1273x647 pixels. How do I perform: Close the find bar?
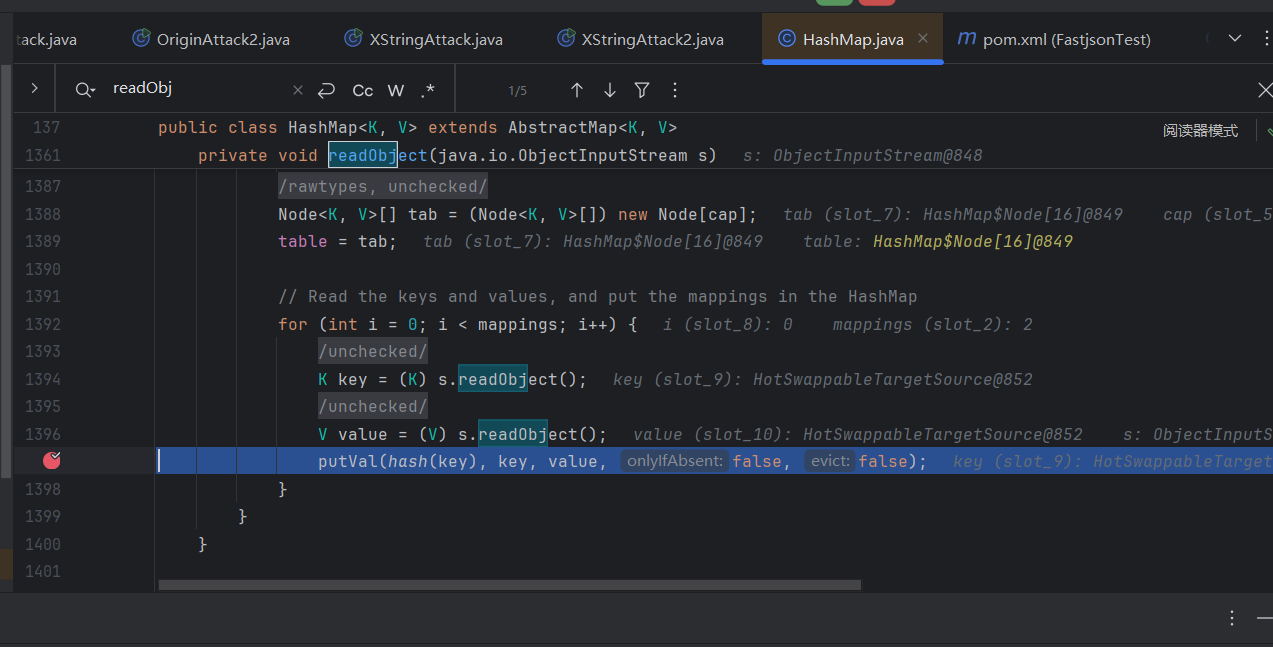point(1264,90)
